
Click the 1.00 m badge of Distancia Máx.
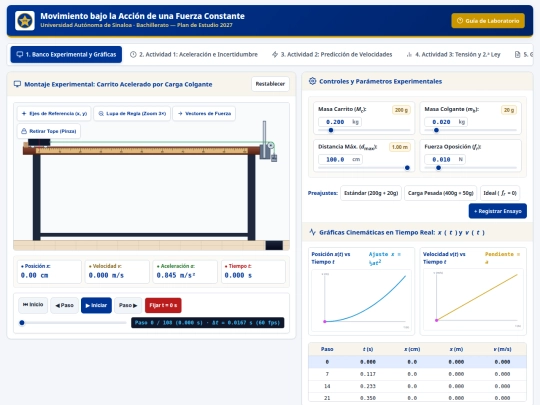[399, 147]
